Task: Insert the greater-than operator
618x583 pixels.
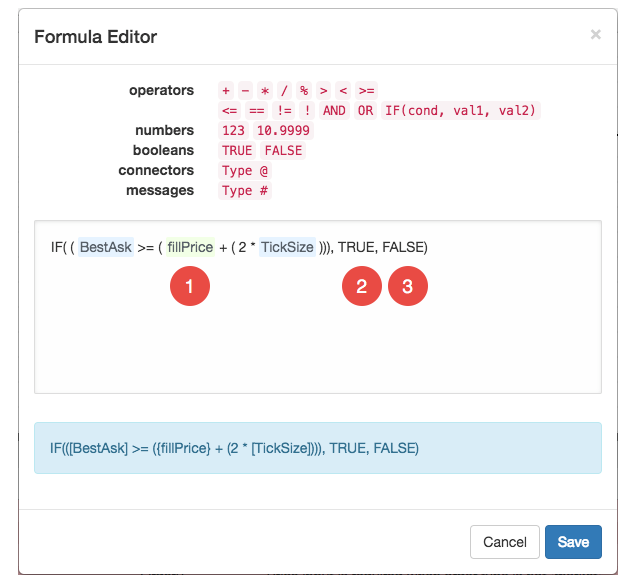Action: tap(323, 91)
